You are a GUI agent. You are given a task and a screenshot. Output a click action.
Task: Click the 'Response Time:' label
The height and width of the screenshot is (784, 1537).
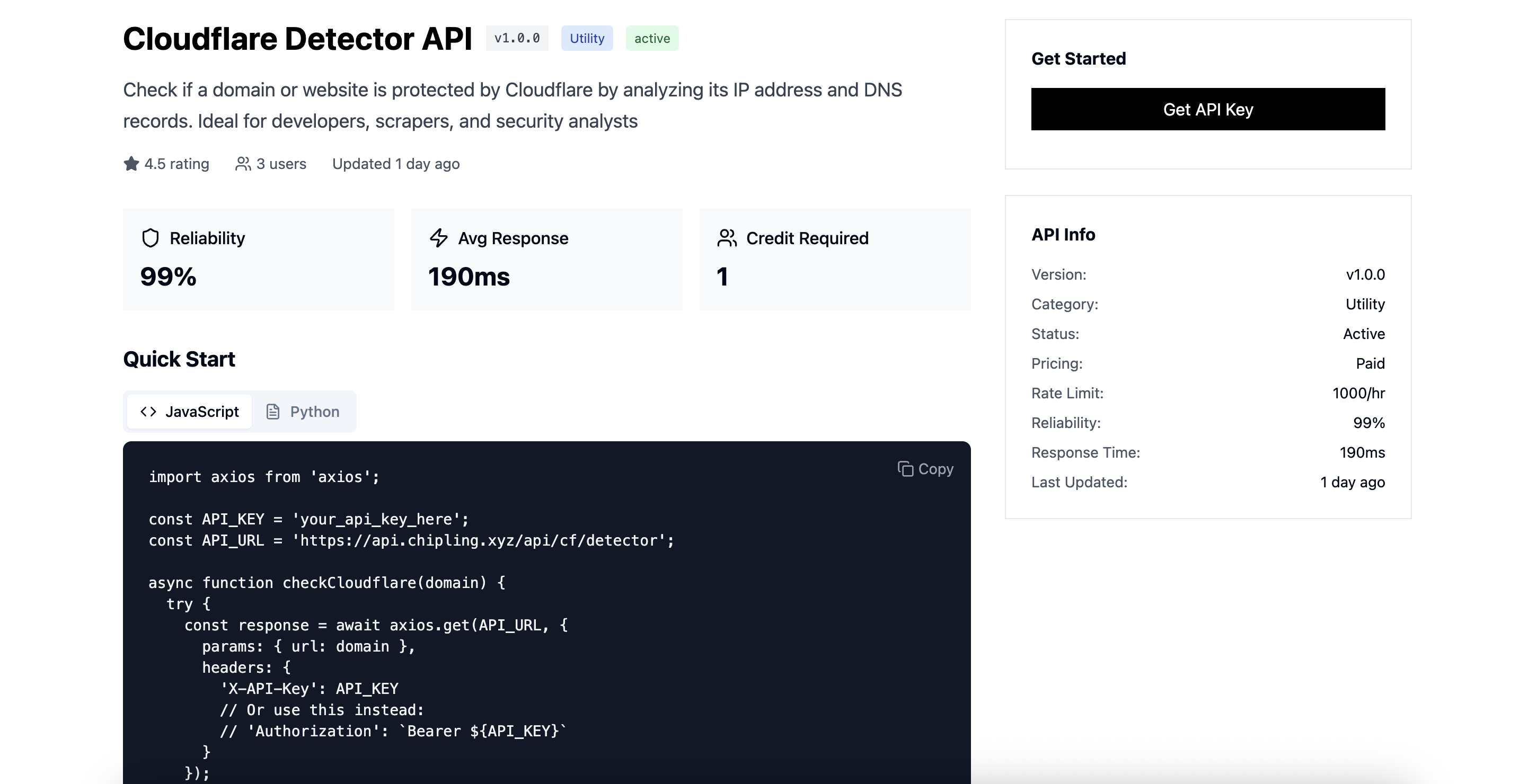point(1085,452)
